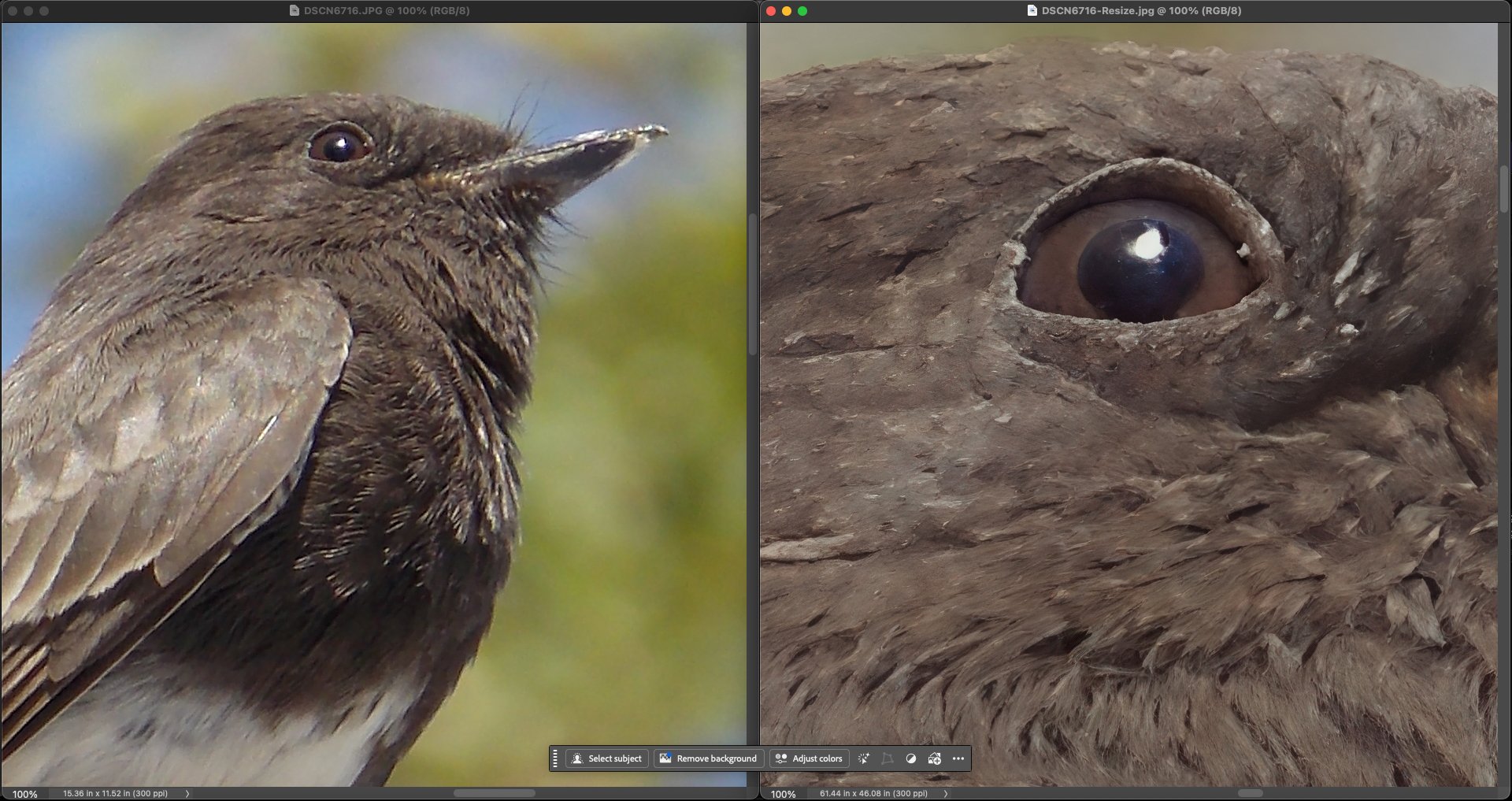Click the transform icon in the contextual taskbar
This screenshot has height=801, width=1512.
coord(888,758)
